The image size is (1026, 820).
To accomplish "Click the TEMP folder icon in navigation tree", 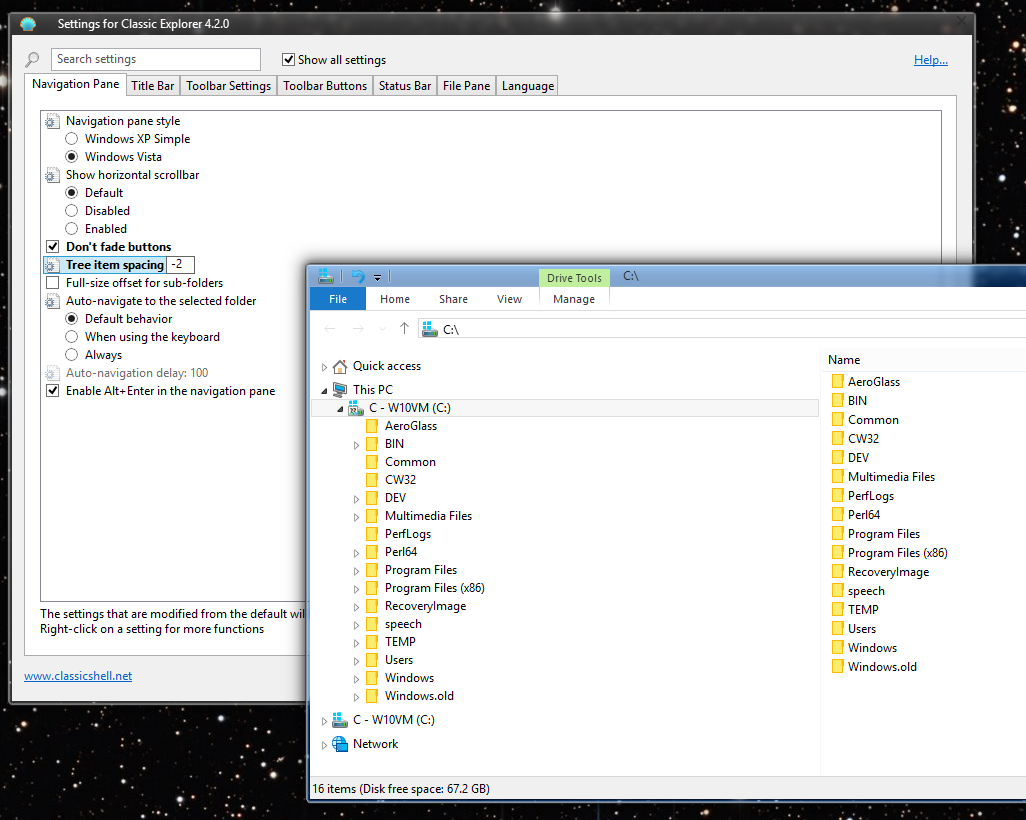I will (372, 642).
